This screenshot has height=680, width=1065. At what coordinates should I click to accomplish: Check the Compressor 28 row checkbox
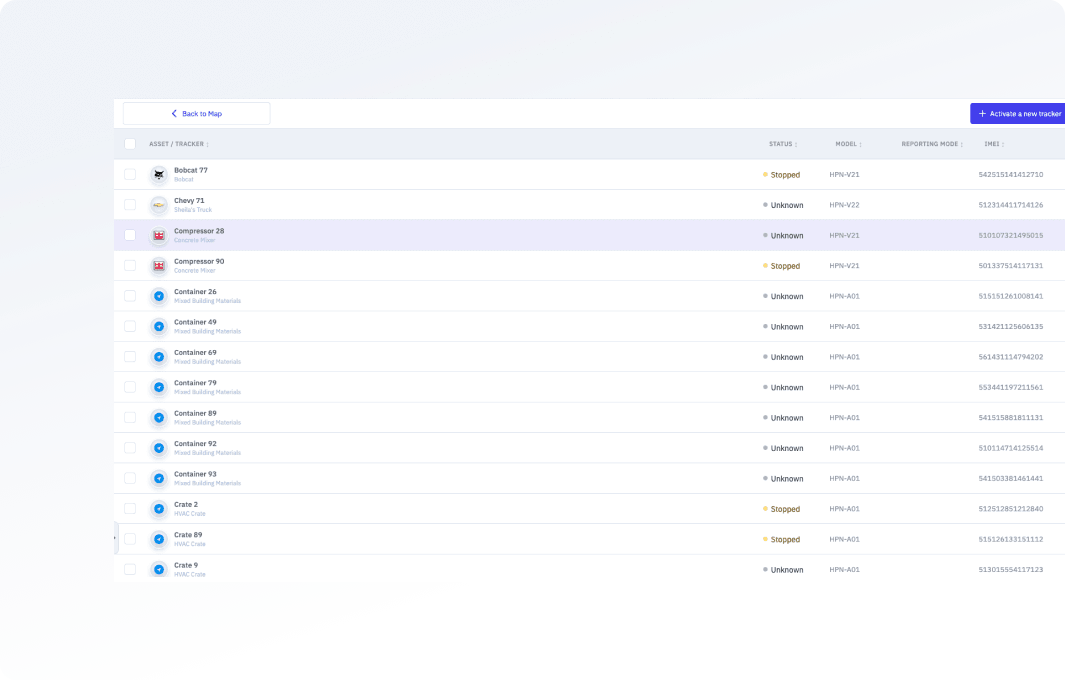click(x=130, y=235)
